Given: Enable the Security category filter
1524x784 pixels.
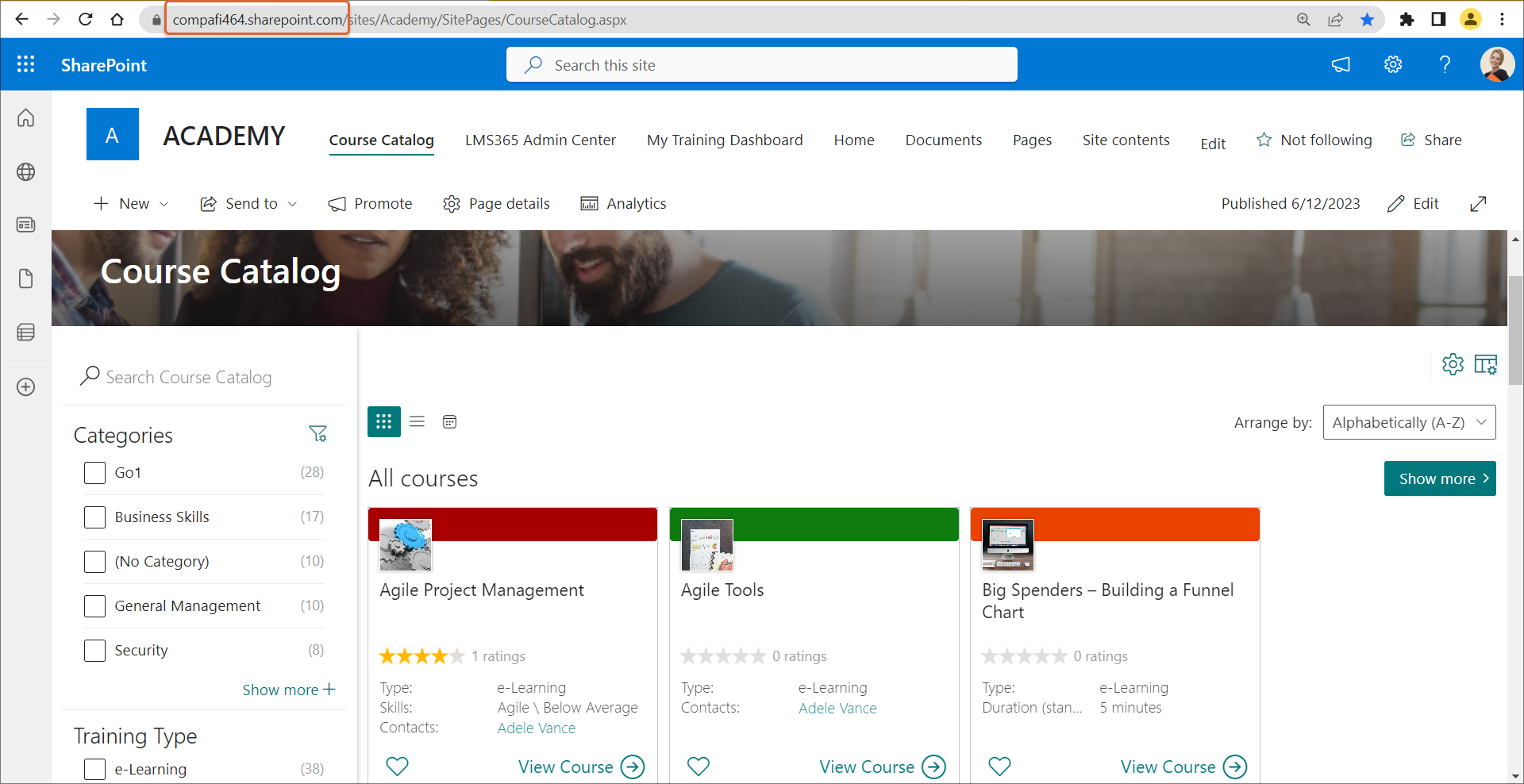Looking at the screenshot, I should [x=94, y=651].
